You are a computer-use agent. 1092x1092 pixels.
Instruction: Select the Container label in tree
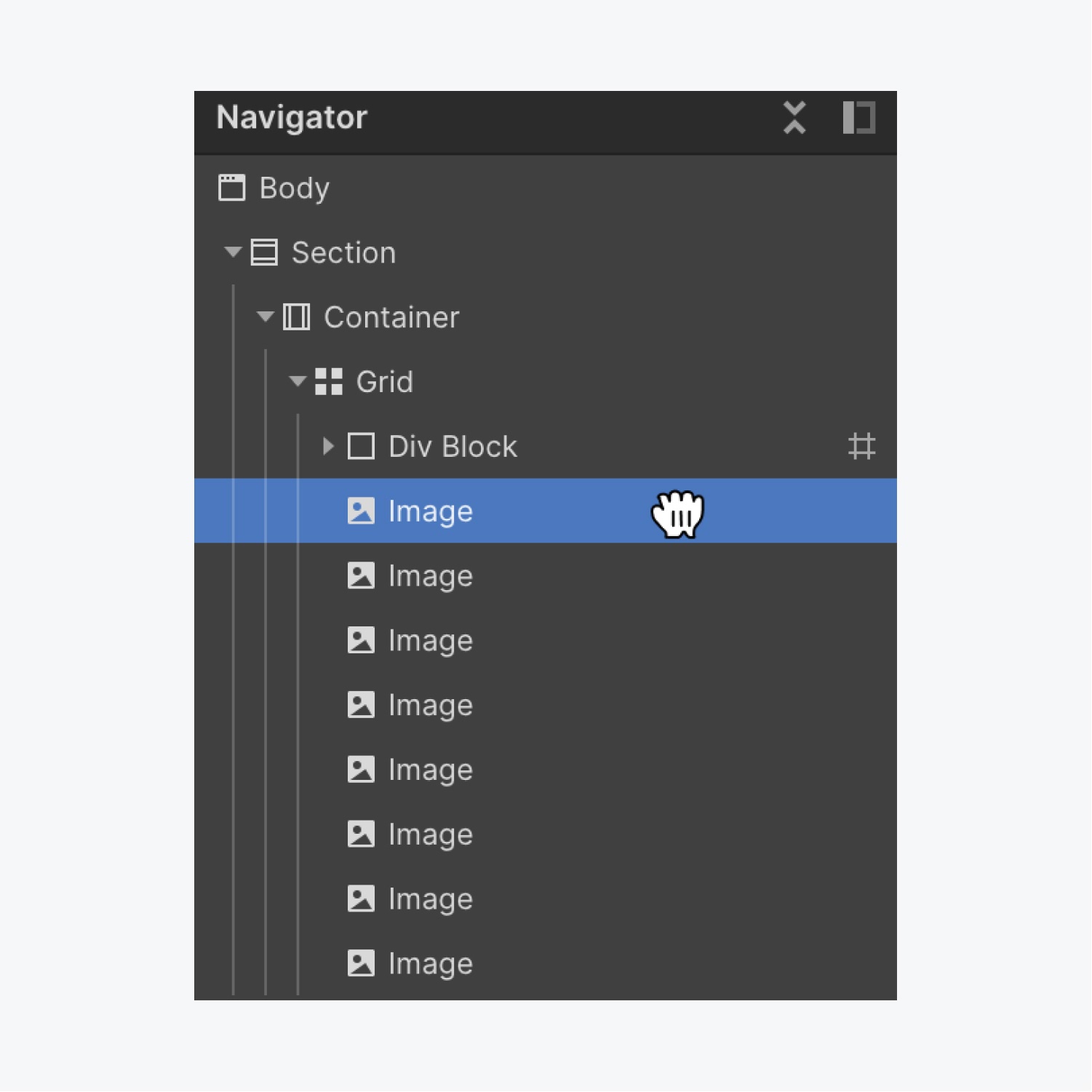coord(391,317)
